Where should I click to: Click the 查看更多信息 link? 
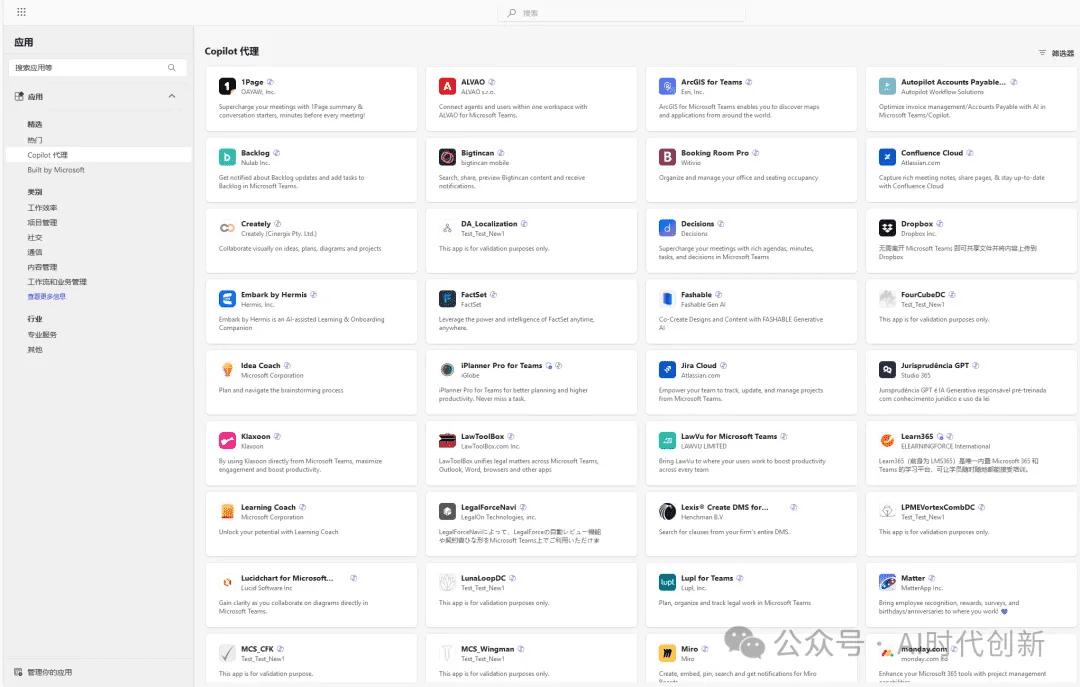click(46, 297)
